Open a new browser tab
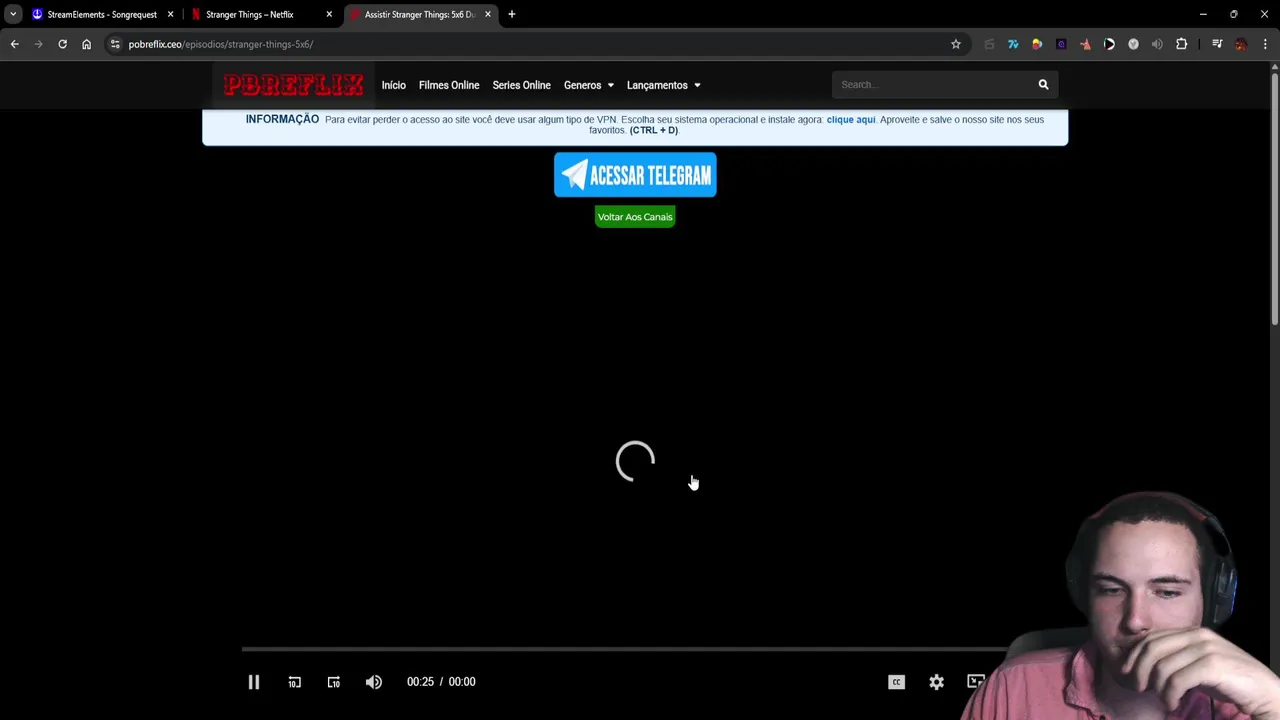This screenshot has height=720, width=1280. (x=511, y=14)
